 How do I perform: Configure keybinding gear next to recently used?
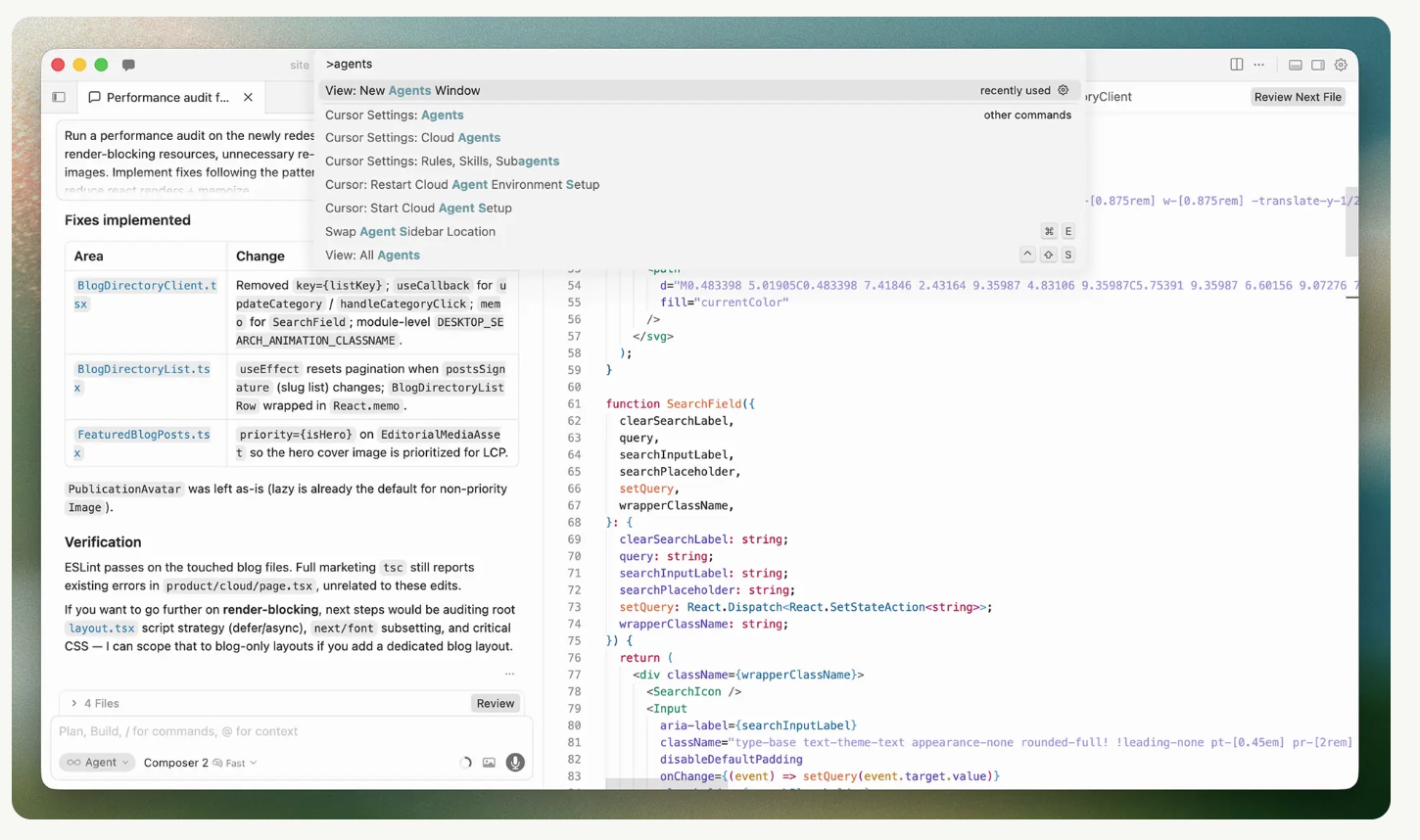coord(1064,90)
